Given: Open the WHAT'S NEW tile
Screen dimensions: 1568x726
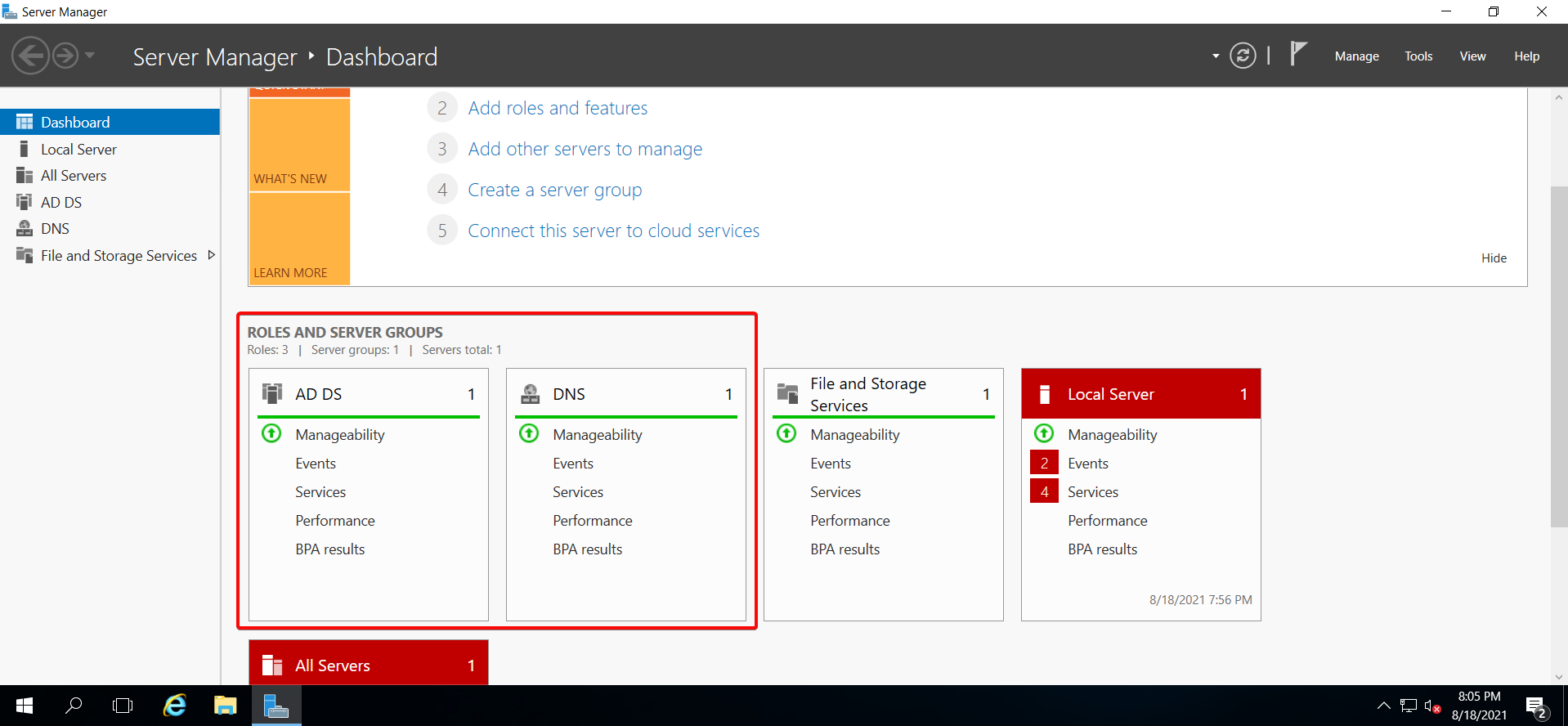Looking at the screenshot, I should [299, 145].
